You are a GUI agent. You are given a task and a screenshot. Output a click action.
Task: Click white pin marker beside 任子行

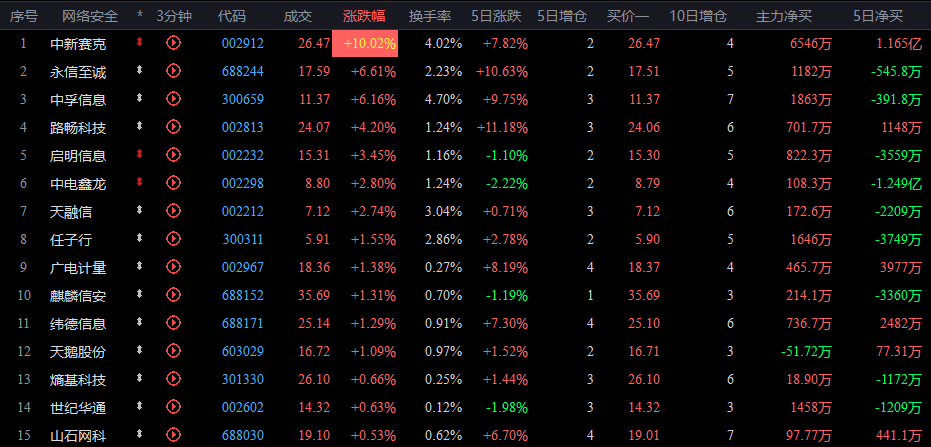pos(140,237)
